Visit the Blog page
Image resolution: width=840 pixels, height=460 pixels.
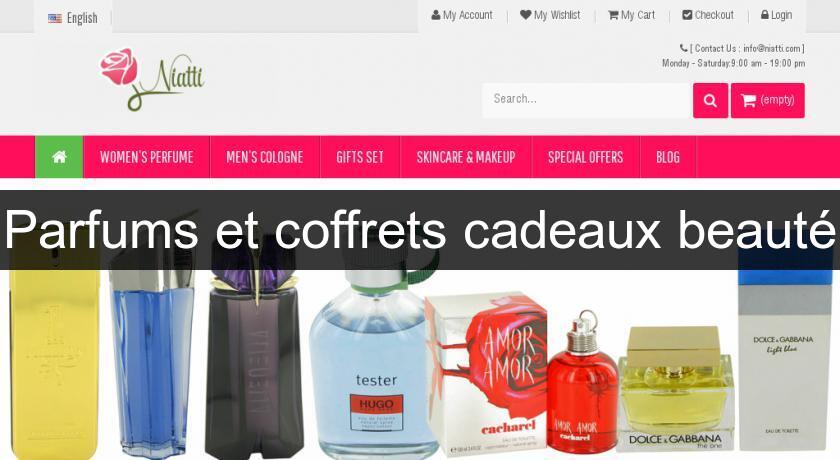click(x=668, y=157)
